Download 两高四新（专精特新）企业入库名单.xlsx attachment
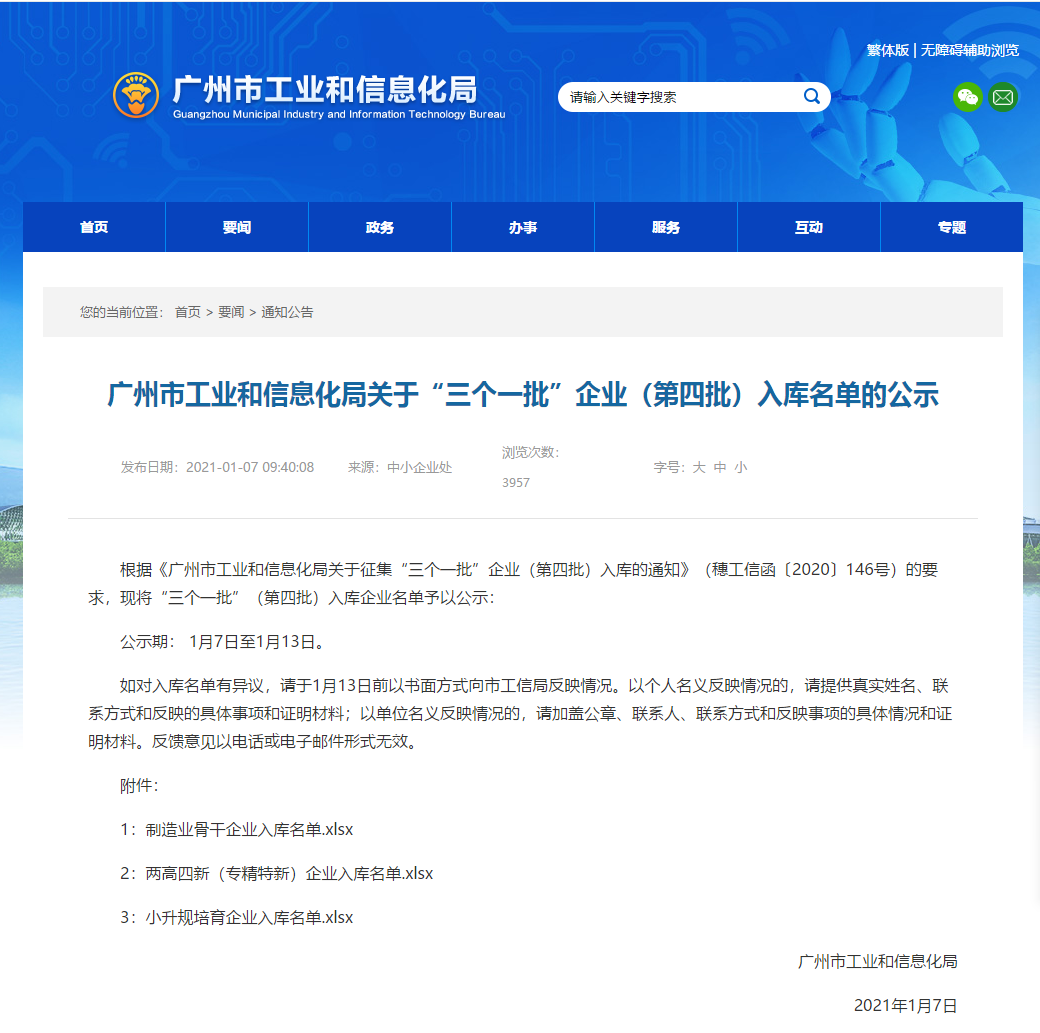The width and height of the screenshot is (1040, 1033). 289,873
